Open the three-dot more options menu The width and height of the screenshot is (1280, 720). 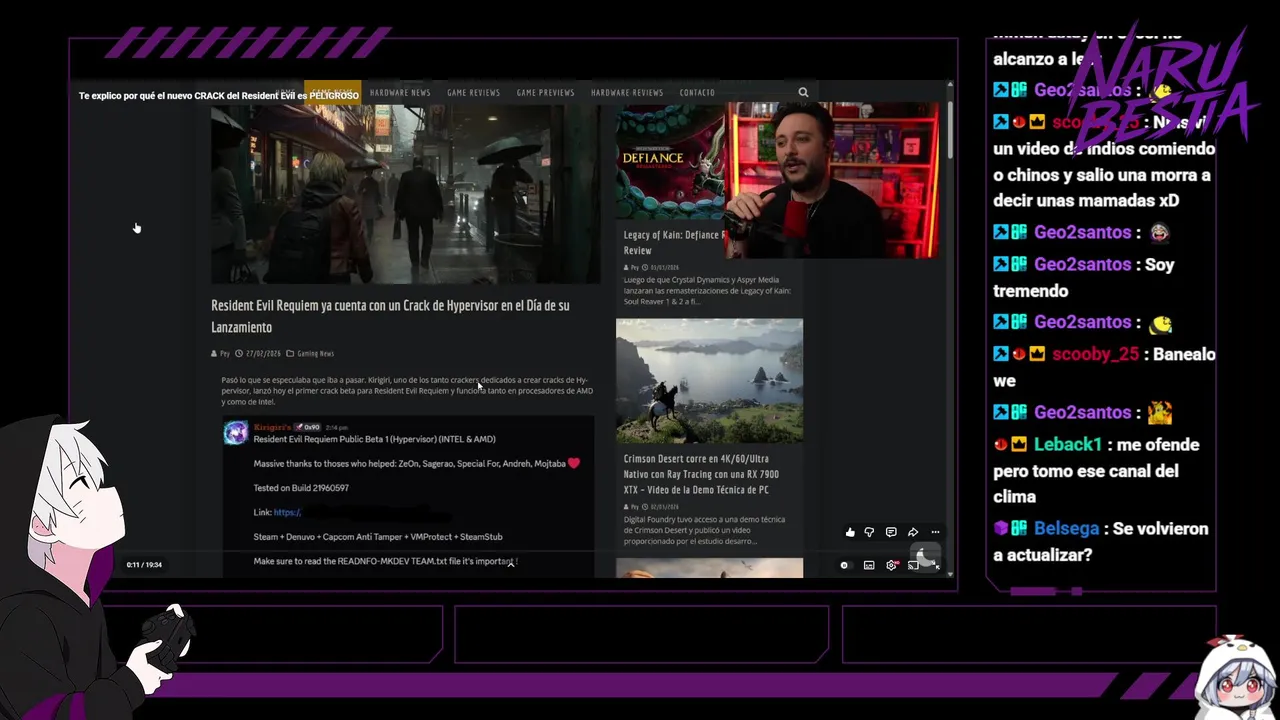(935, 532)
